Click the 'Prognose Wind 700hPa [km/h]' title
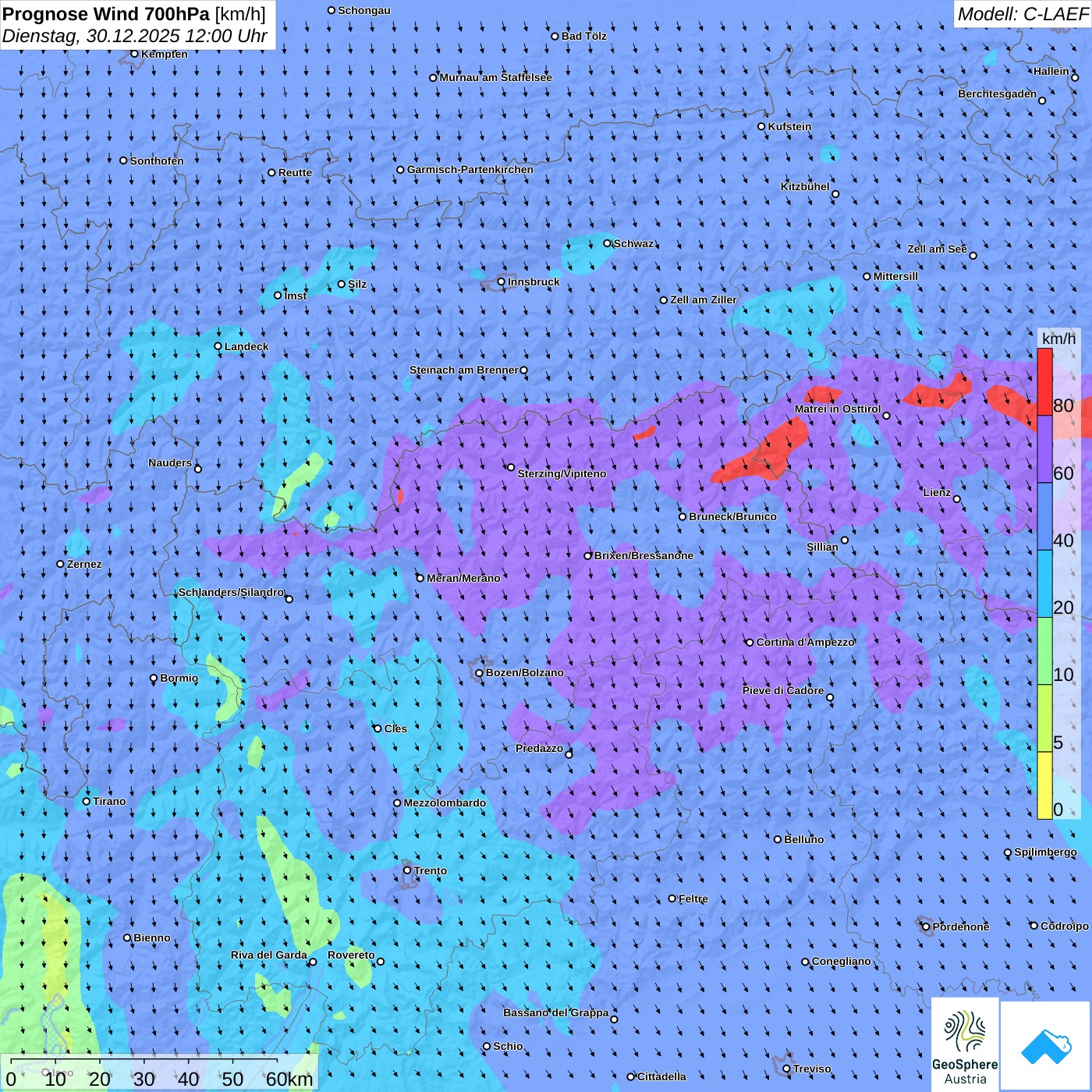This screenshot has width=1092, height=1092. (134, 13)
